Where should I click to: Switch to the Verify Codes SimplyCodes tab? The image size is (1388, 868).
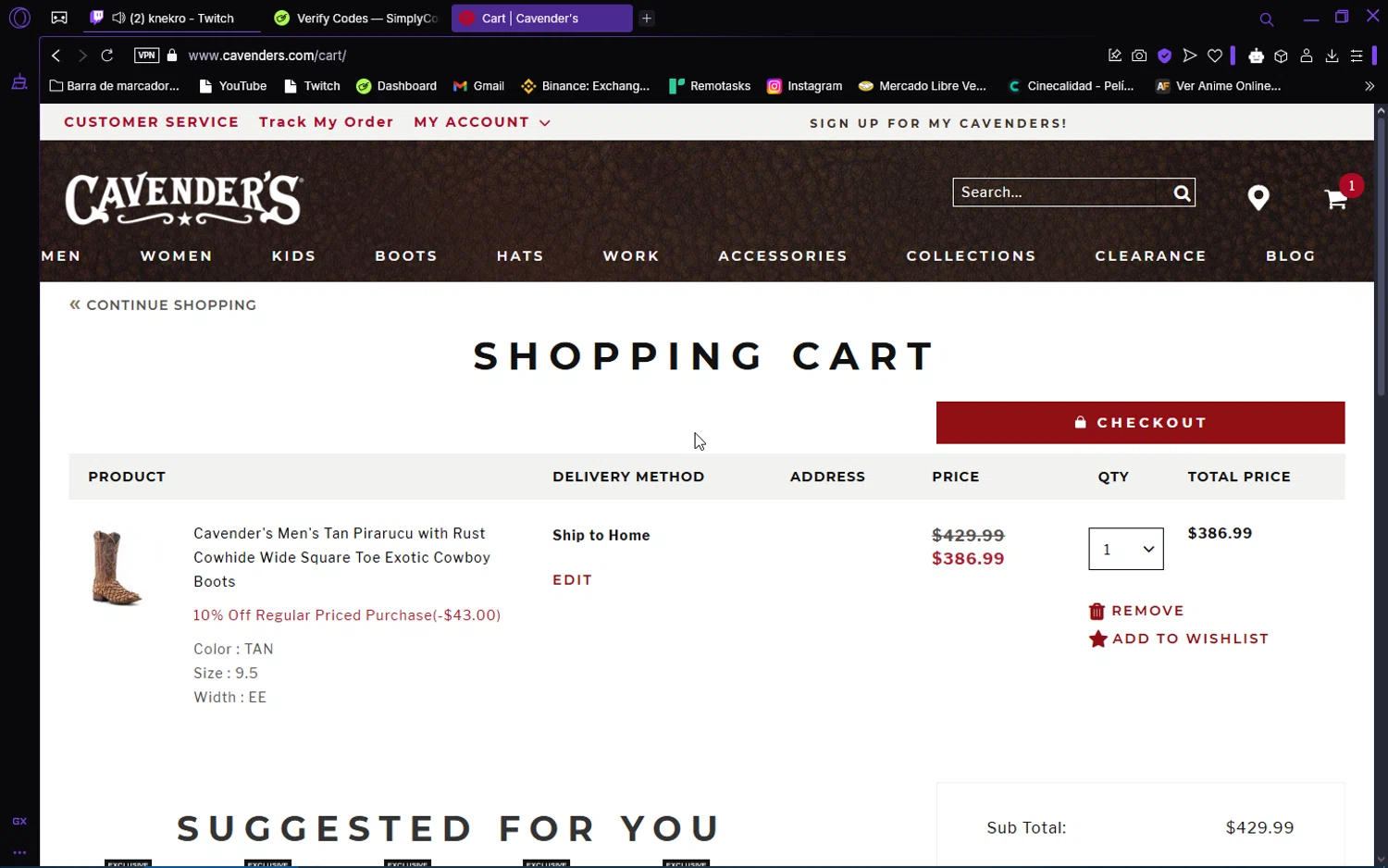(357, 19)
